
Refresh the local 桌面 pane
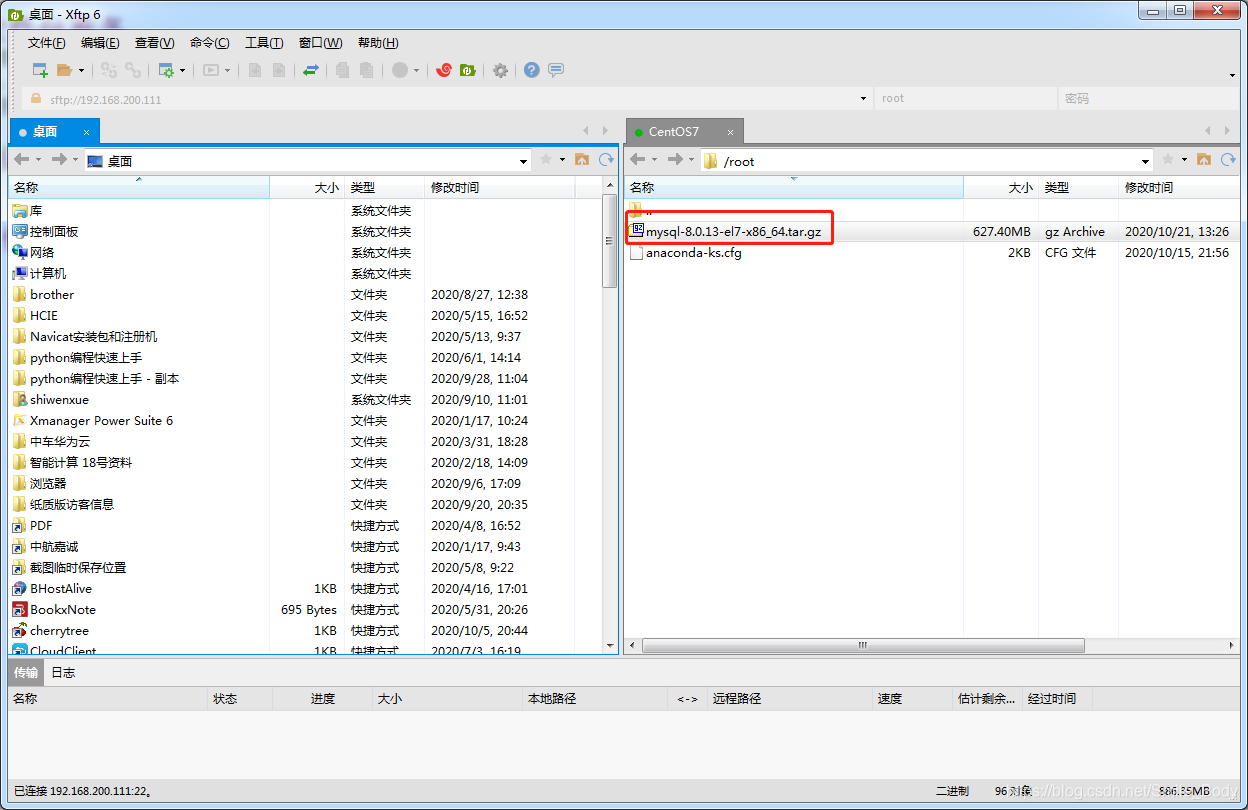pyautogui.click(x=606, y=160)
